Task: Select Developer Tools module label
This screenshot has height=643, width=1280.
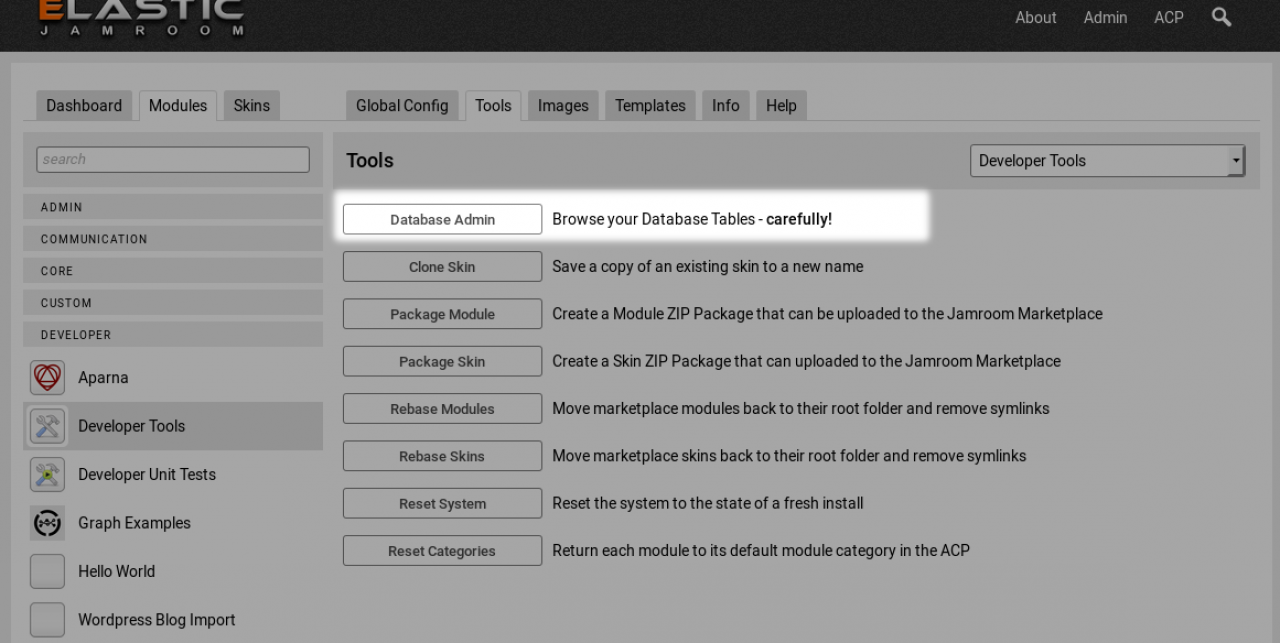Action: pyautogui.click(x=132, y=426)
